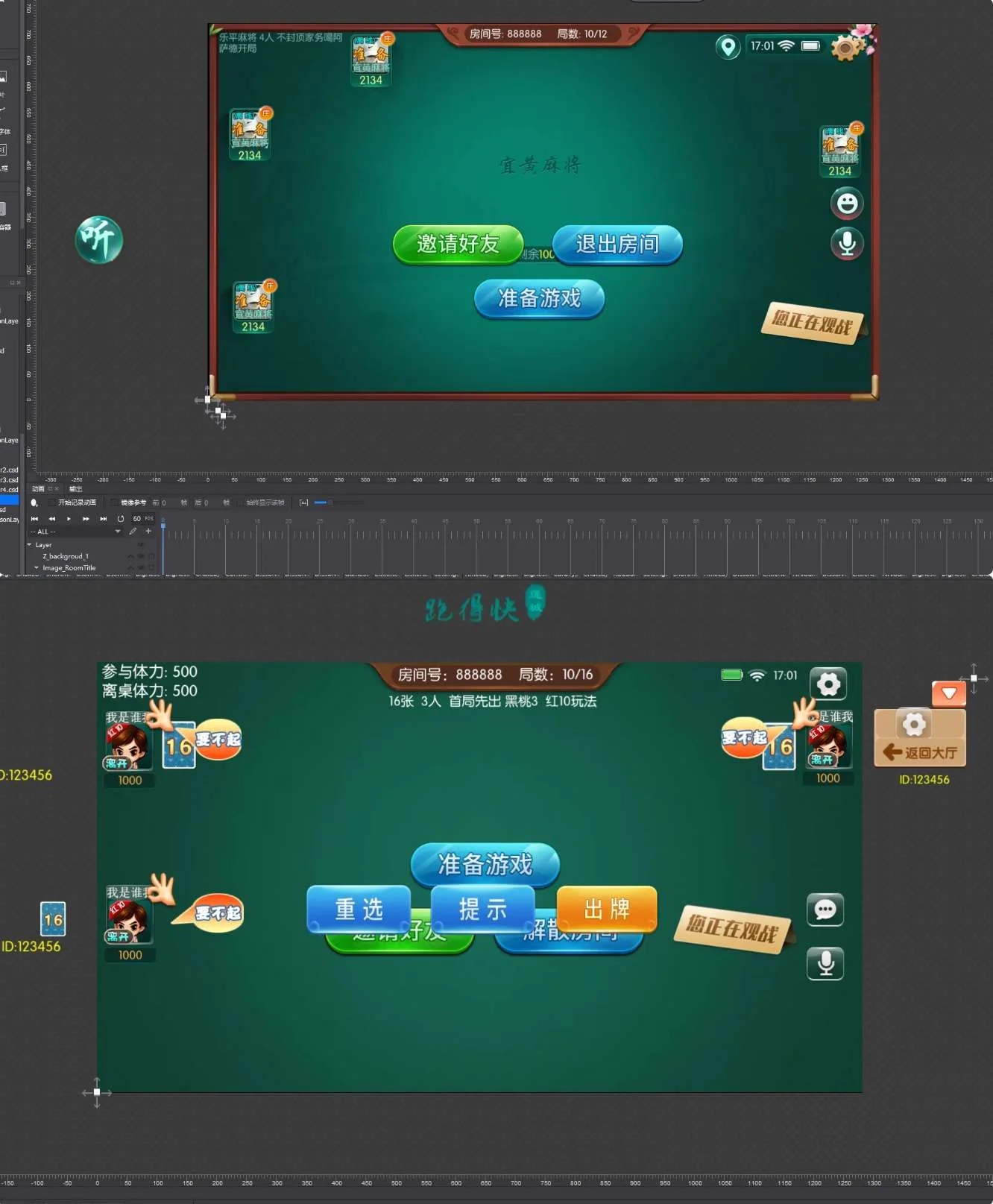The width and height of the screenshot is (993, 1204).
Task: Toggle the 始终显示该帧 checkbox
Action: coord(240,503)
